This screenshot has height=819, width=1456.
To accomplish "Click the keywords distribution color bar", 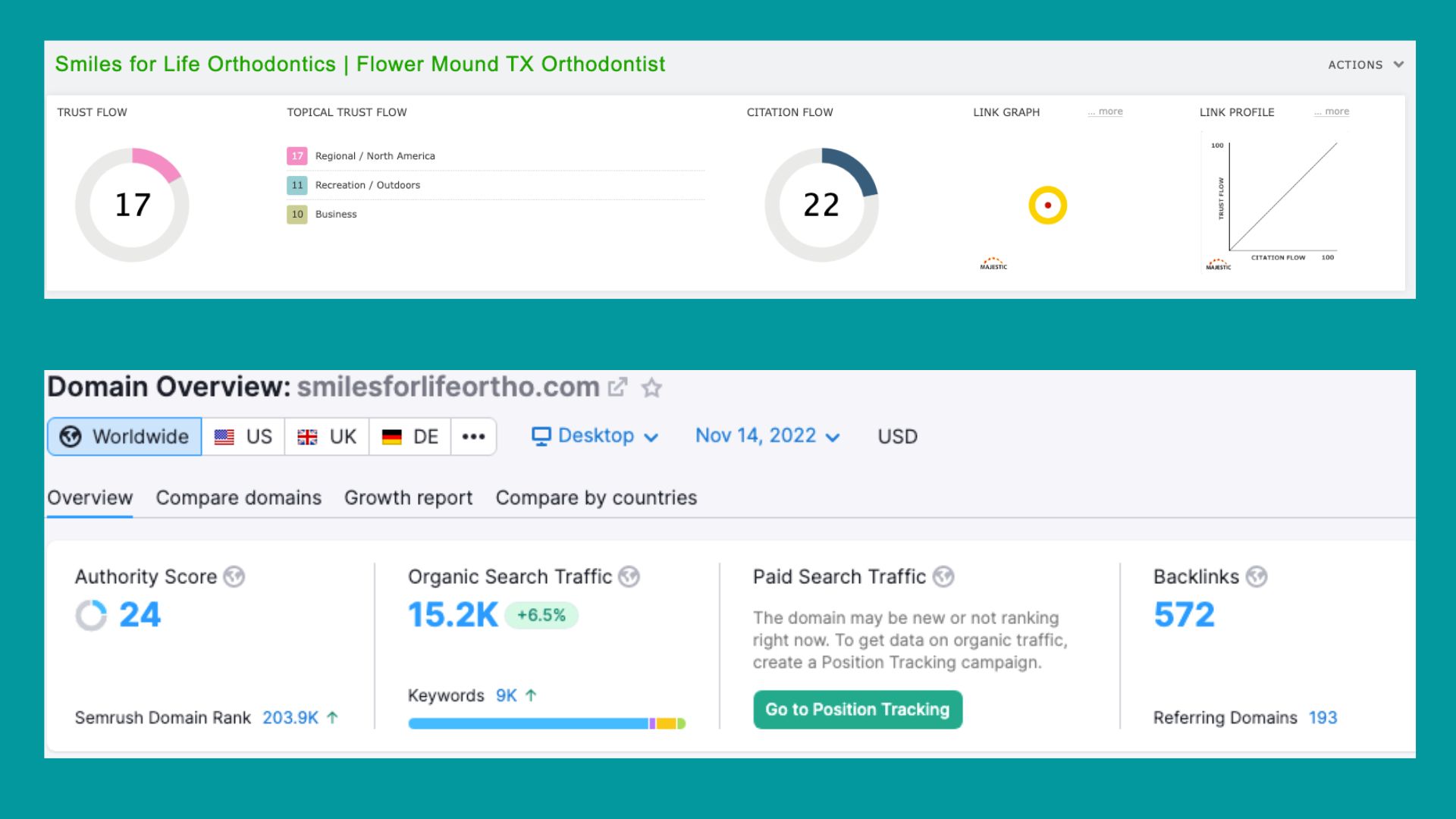I will [546, 723].
